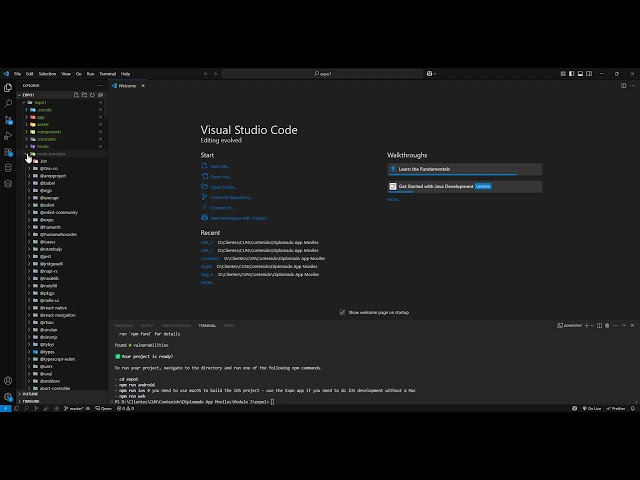Click the Prettier status bar item
The height and width of the screenshot is (480, 640).
coord(616,408)
